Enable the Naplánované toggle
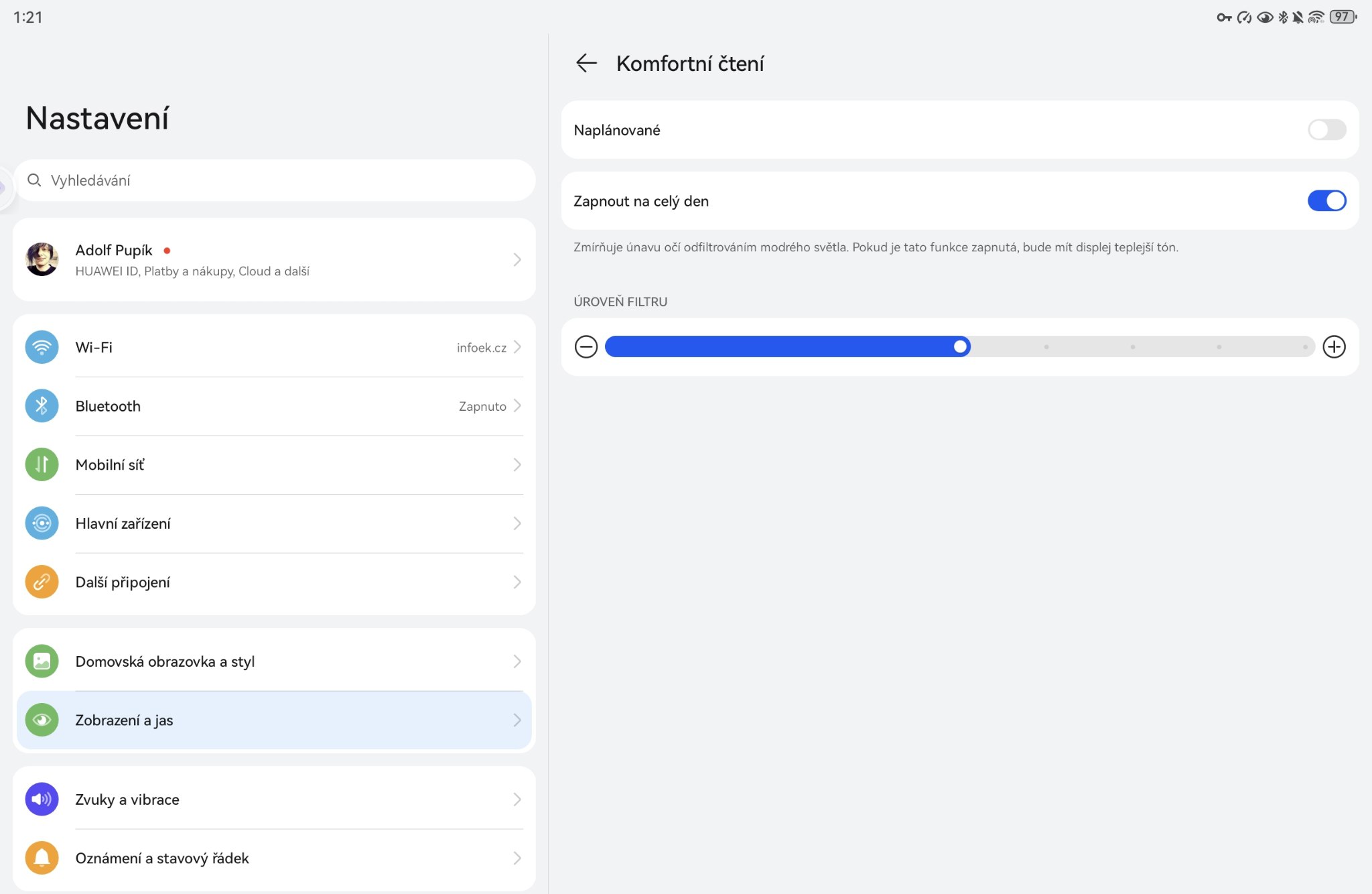Viewport: 1372px width, 894px height. (1326, 130)
